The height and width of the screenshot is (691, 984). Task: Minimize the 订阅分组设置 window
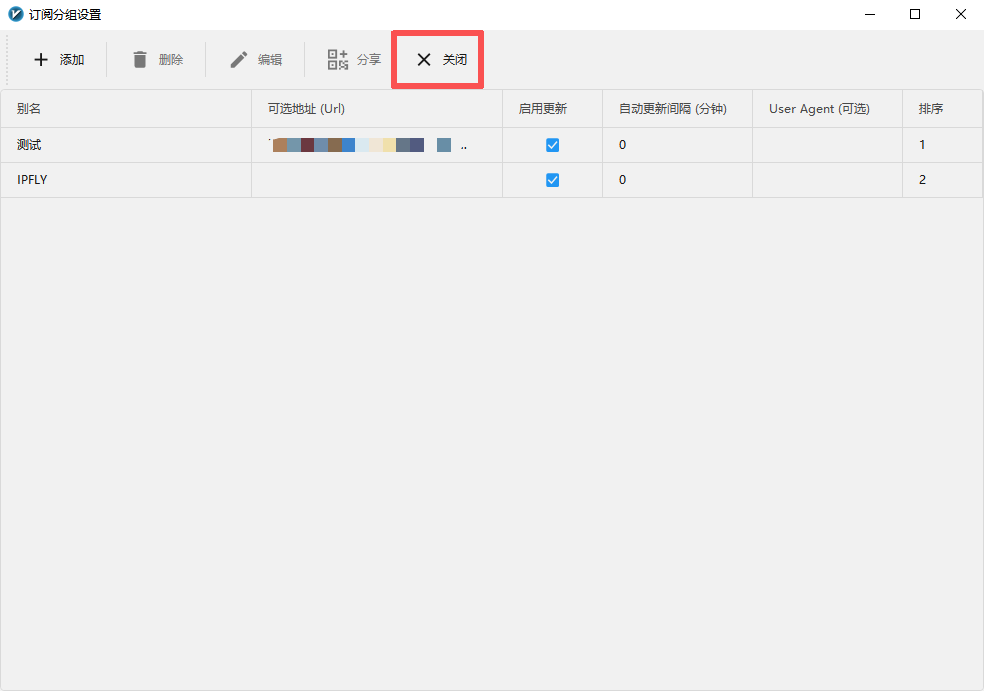click(869, 14)
